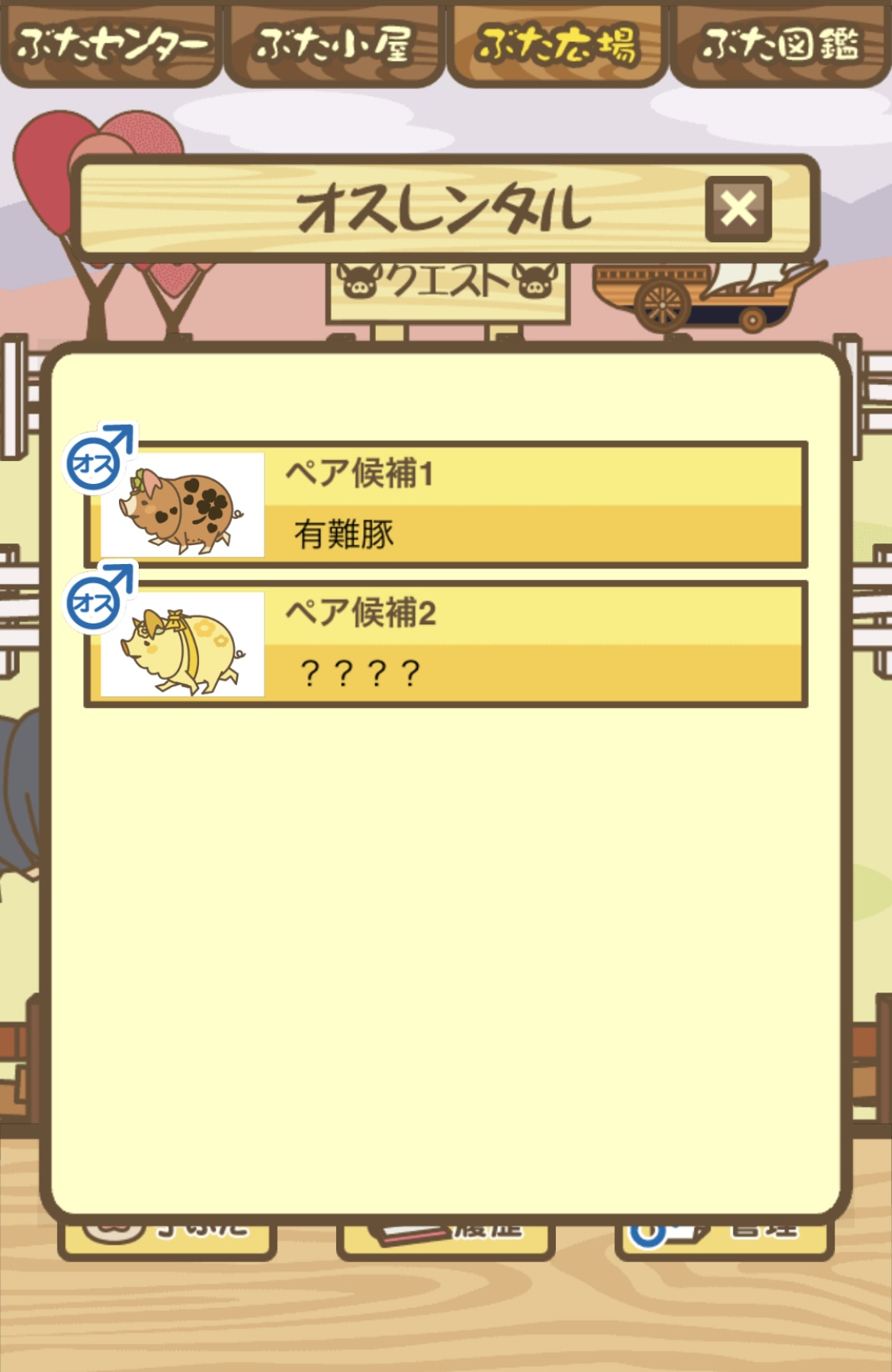Close the オスレンタル dialog
Image resolution: width=892 pixels, height=1372 pixels.
click(738, 209)
